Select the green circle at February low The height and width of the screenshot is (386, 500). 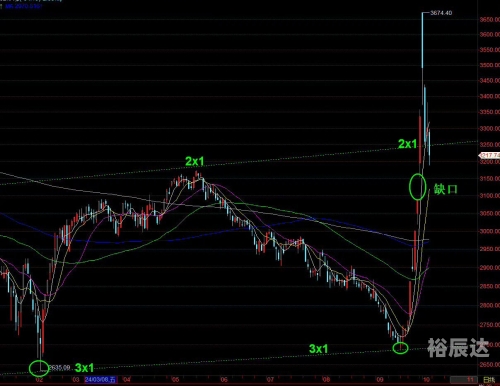39,368
